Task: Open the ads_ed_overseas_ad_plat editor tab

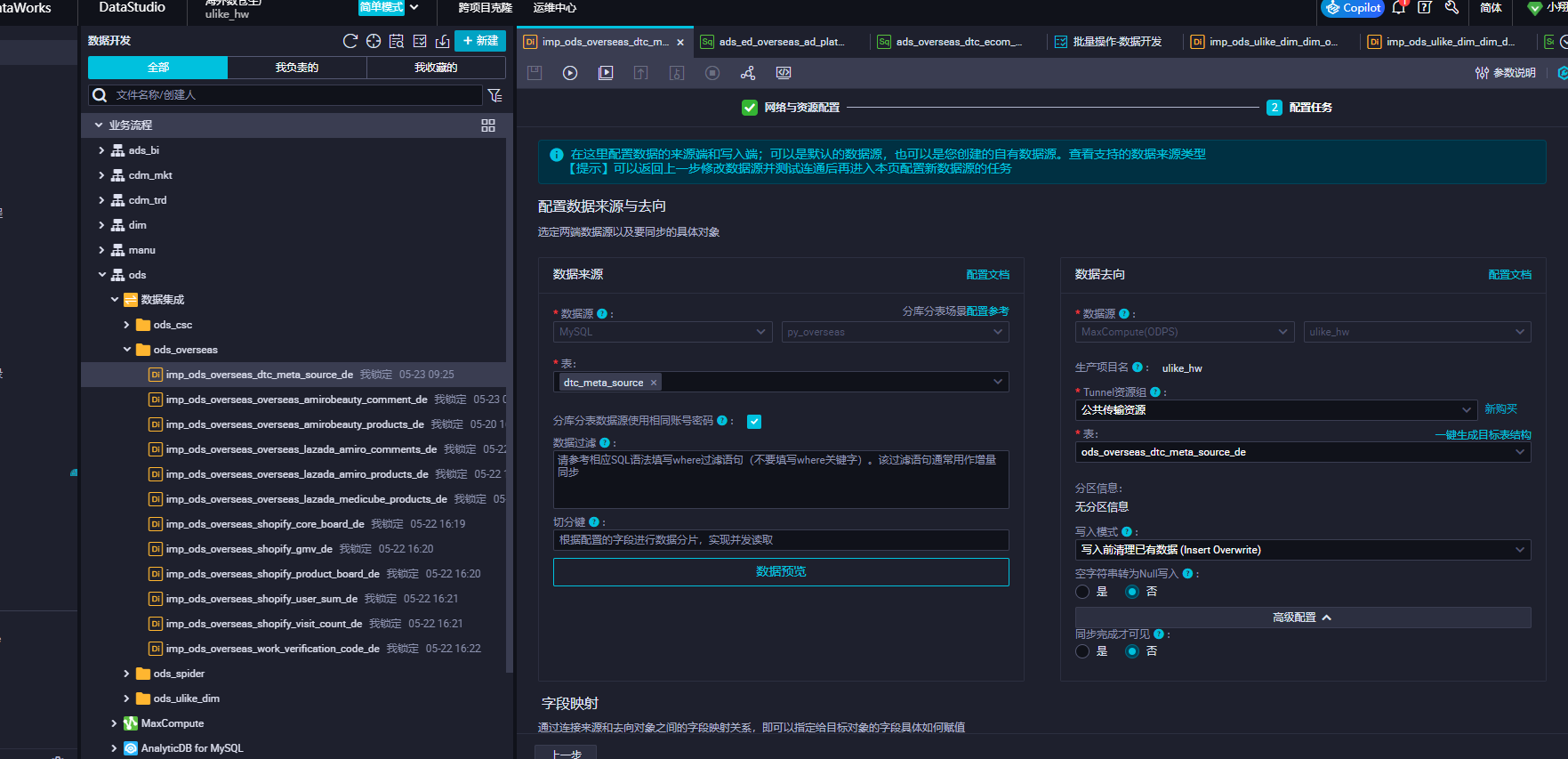Action: [781, 42]
